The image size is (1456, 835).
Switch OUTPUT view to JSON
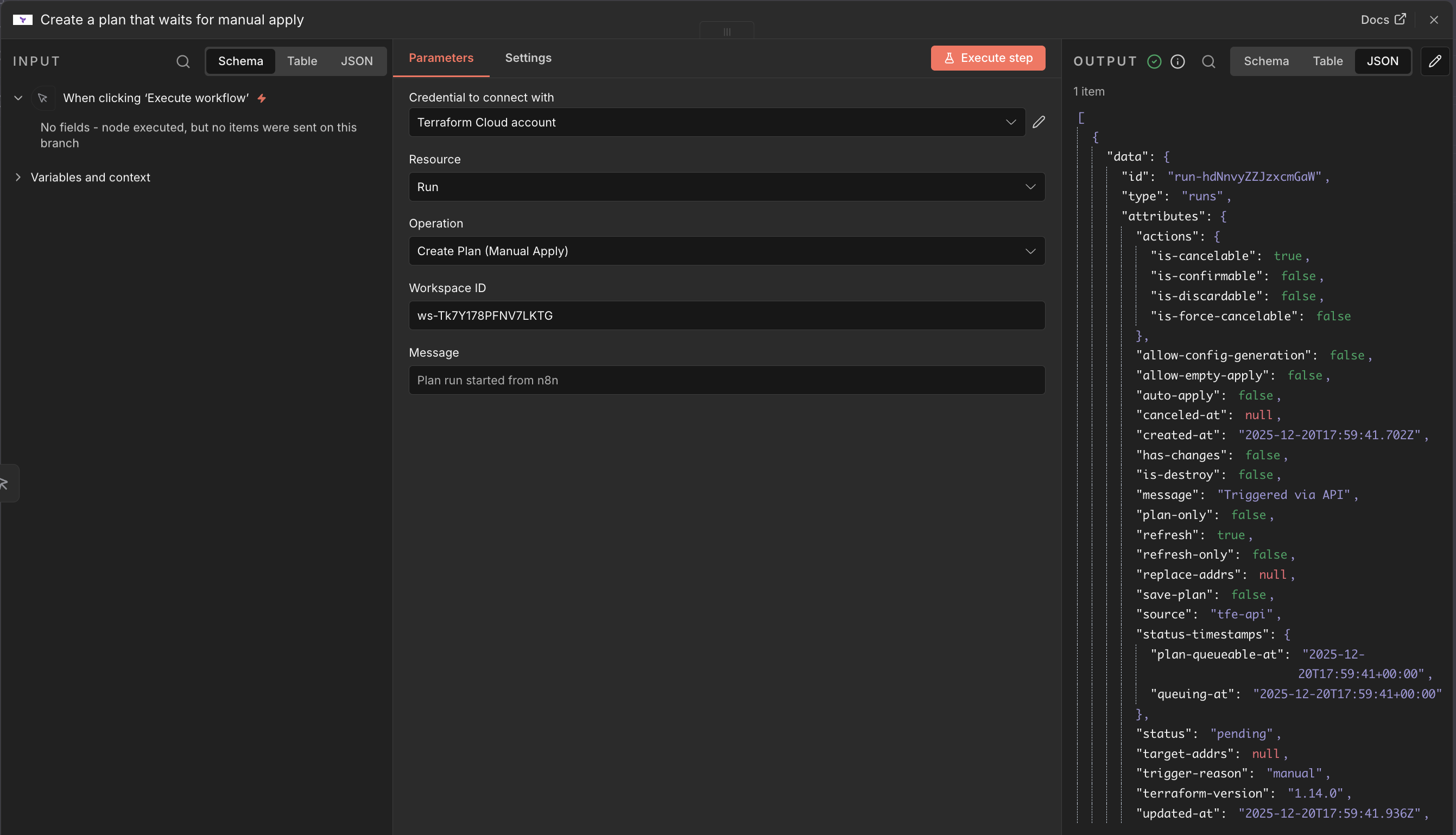point(1382,61)
